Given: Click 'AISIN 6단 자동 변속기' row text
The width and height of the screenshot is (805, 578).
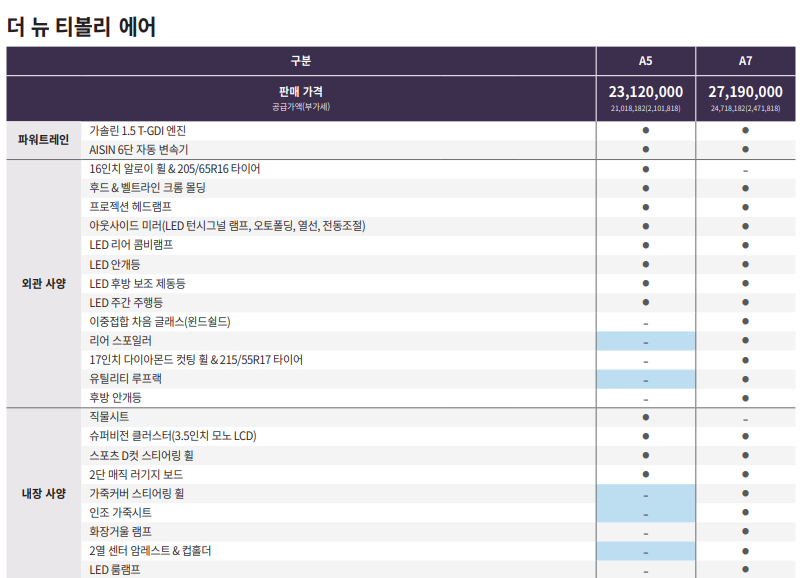Looking at the screenshot, I should [139, 150].
